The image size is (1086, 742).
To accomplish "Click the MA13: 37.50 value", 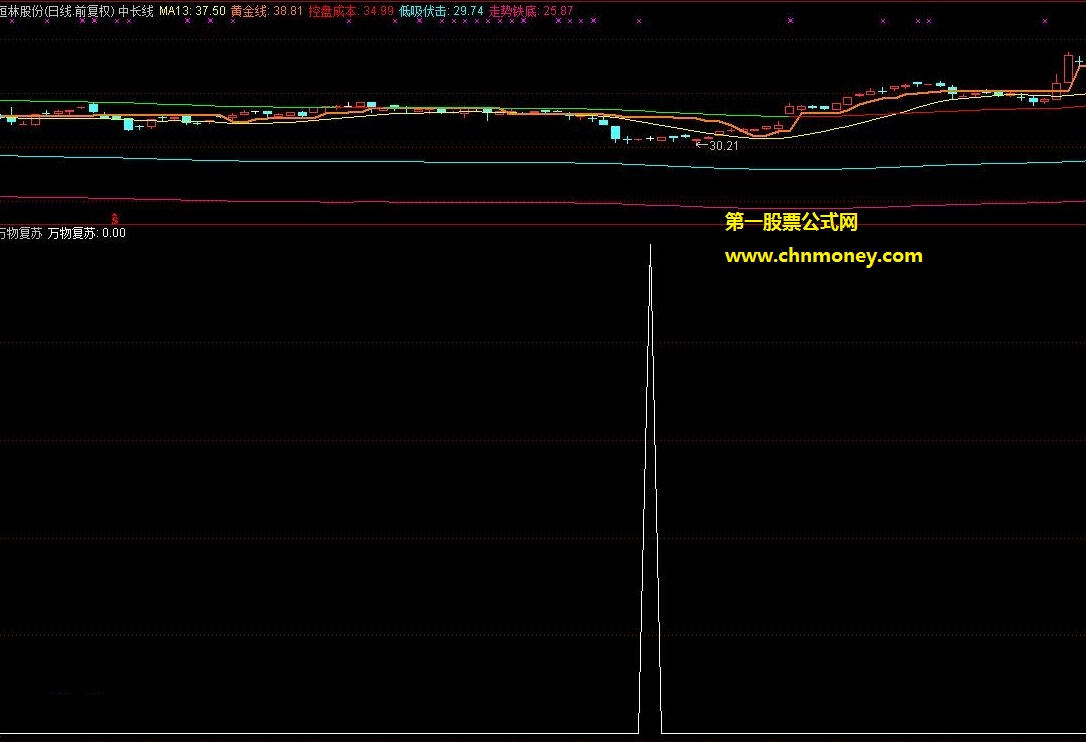I will (193, 11).
